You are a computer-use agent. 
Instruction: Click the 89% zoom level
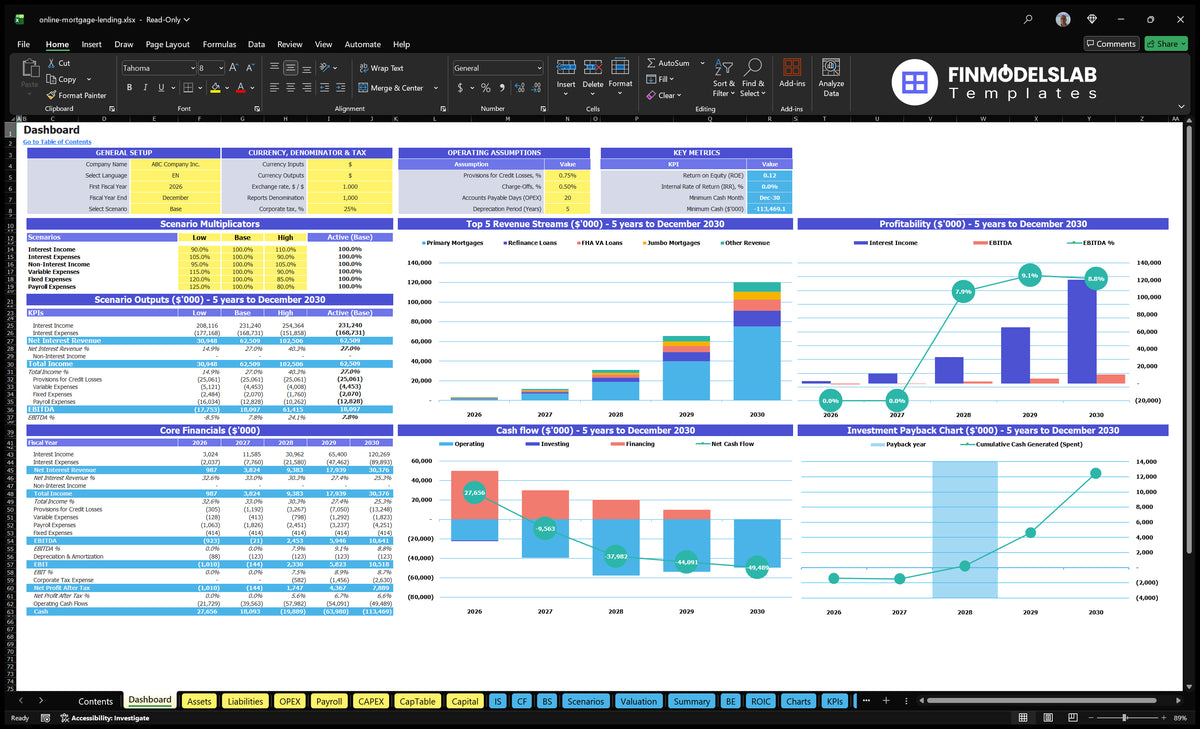coord(1181,718)
